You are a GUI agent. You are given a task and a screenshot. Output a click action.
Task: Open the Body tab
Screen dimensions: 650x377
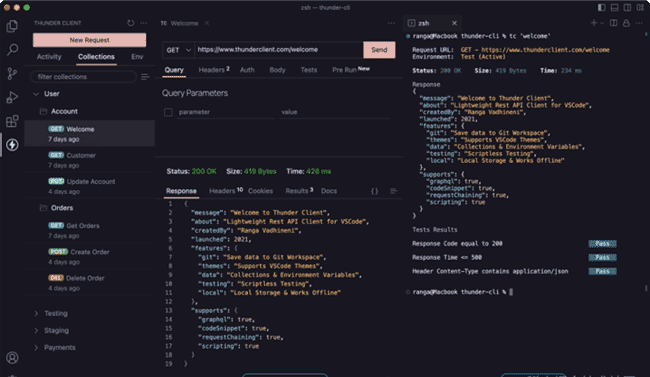point(277,70)
